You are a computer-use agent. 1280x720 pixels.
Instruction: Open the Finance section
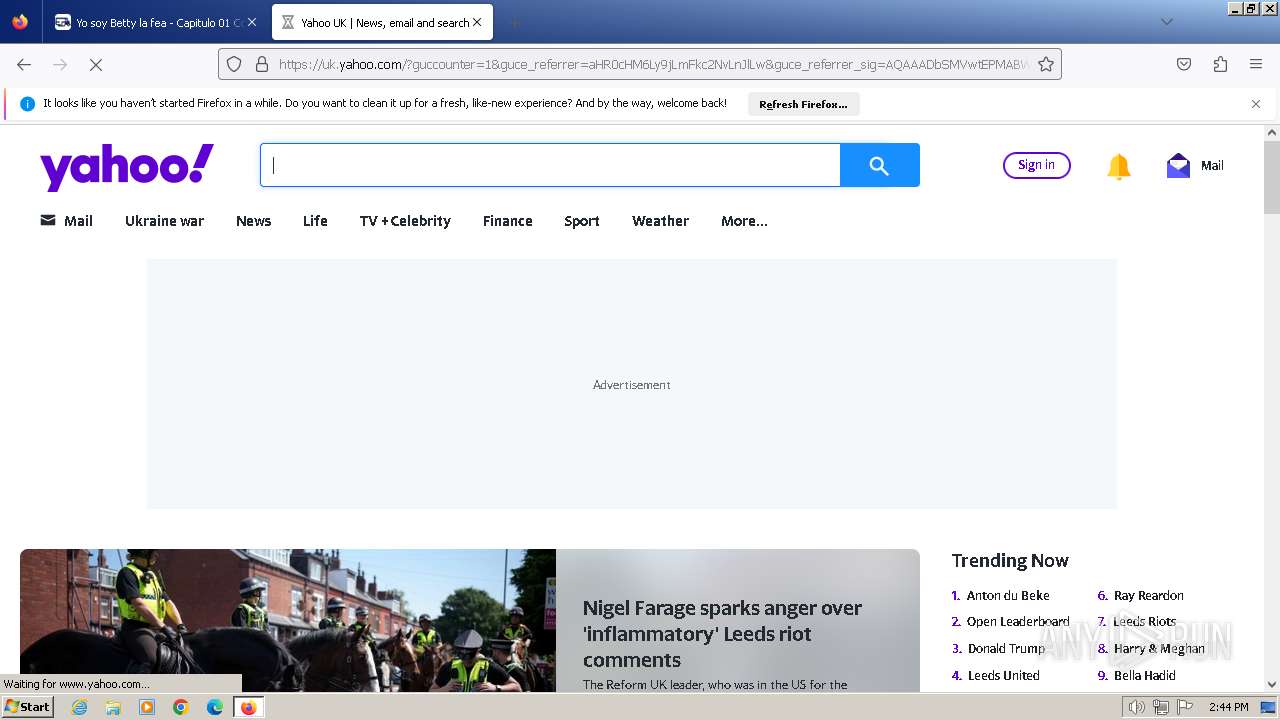507,221
